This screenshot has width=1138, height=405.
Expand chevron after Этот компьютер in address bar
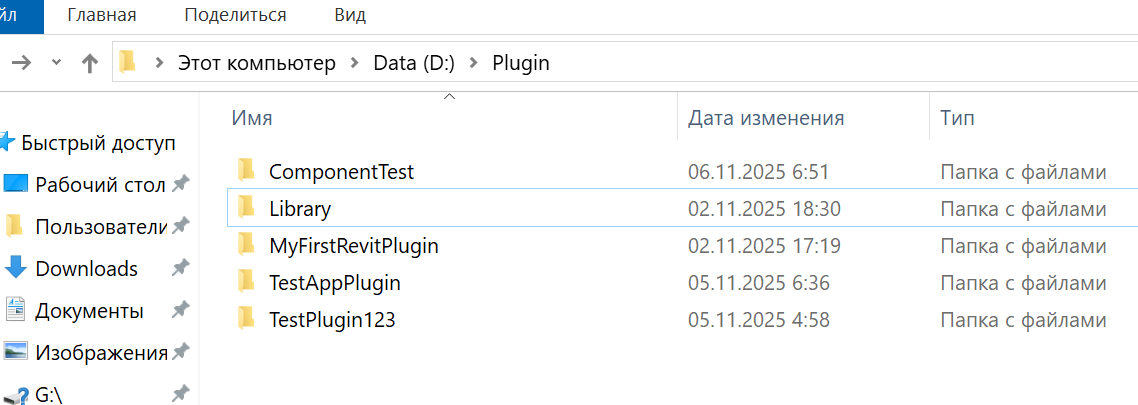click(x=354, y=64)
